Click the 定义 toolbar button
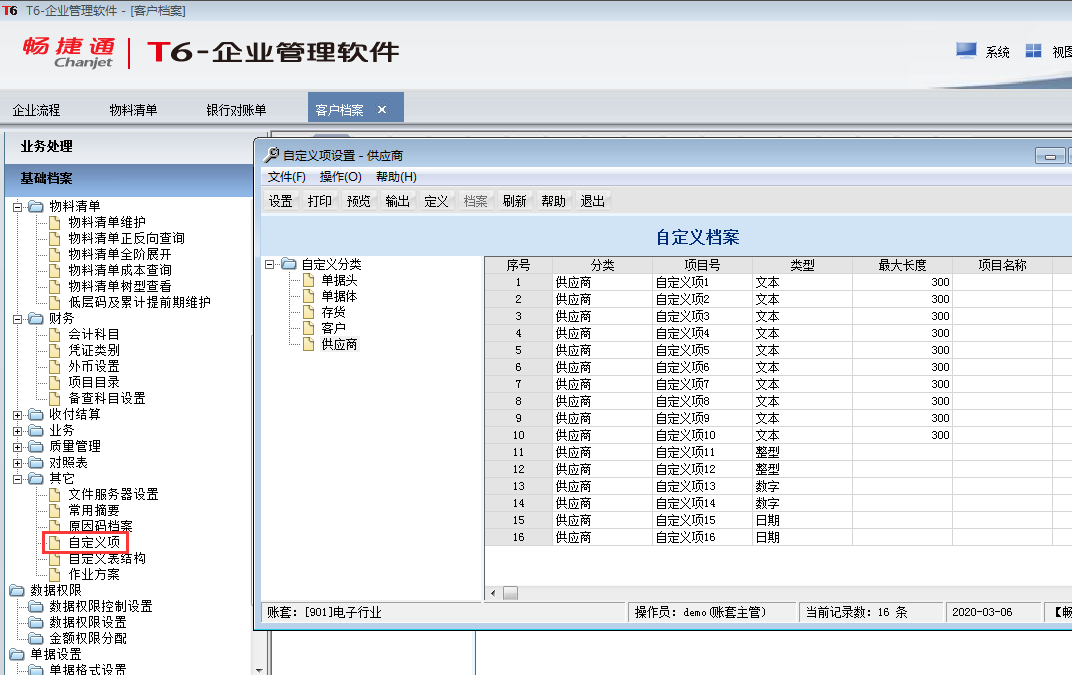This screenshot has width=1072, height=675. (436, 201)
